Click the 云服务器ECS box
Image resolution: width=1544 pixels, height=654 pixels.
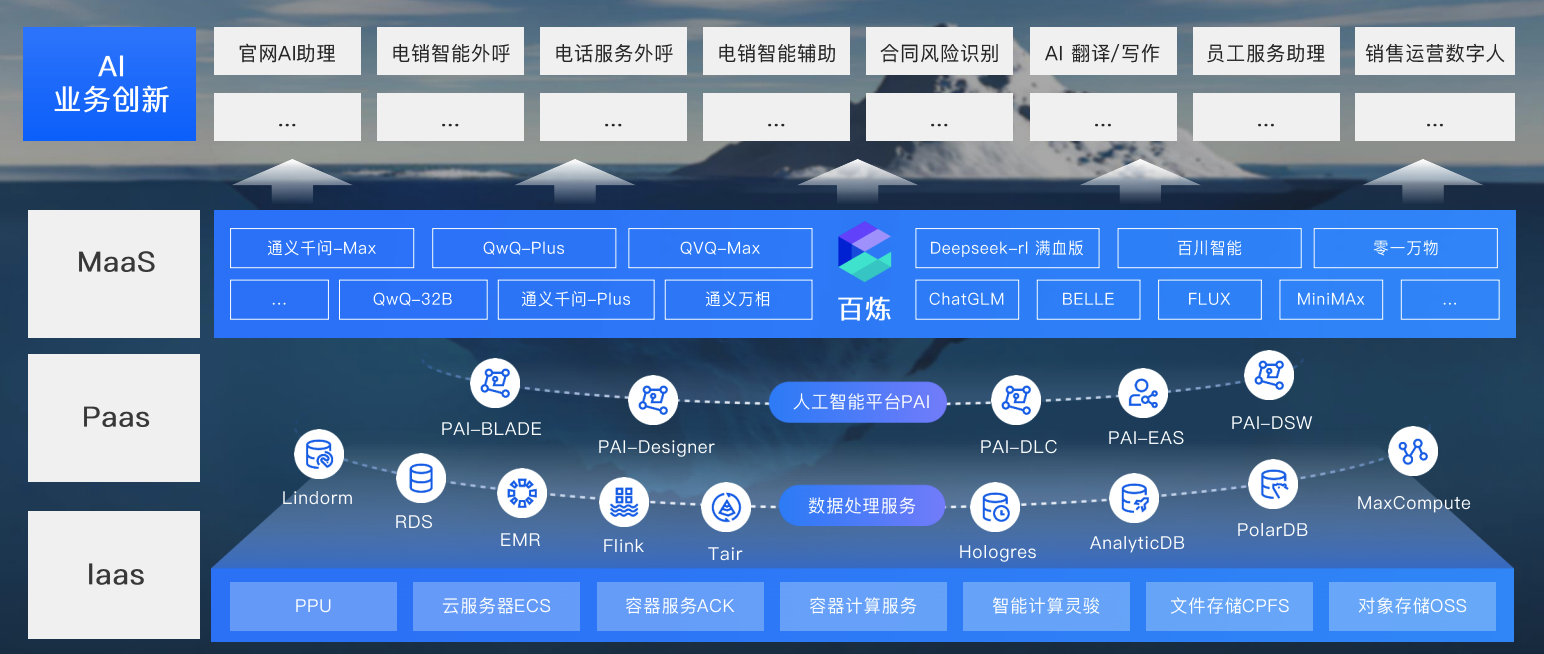click(x=496, y=606)
